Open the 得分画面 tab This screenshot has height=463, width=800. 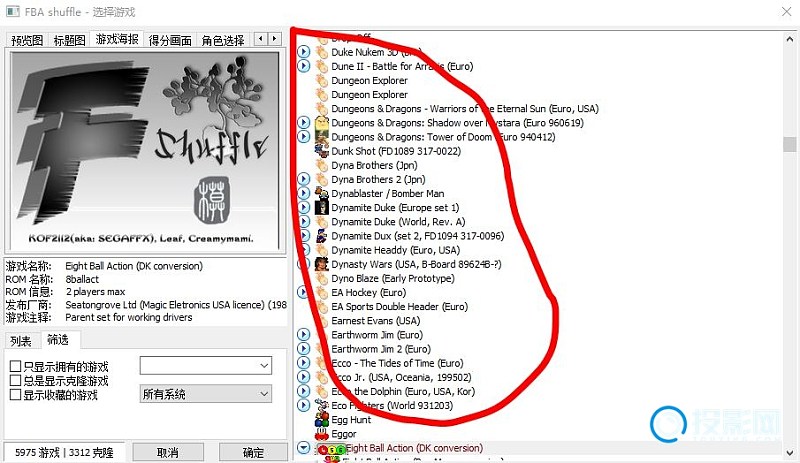pyautogui.click(x=170, y=40)
